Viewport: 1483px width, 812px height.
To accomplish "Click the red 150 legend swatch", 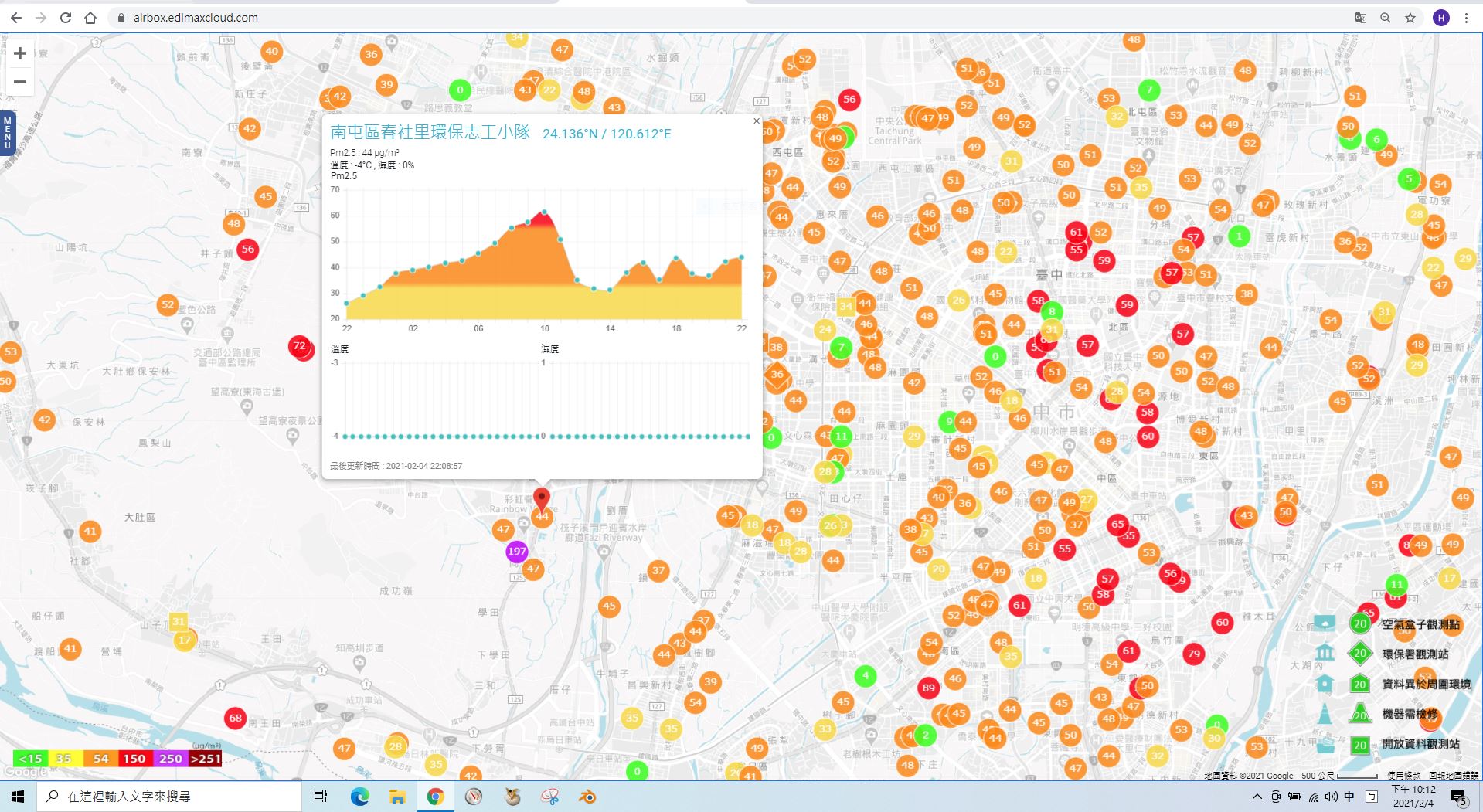I will 134,759.
